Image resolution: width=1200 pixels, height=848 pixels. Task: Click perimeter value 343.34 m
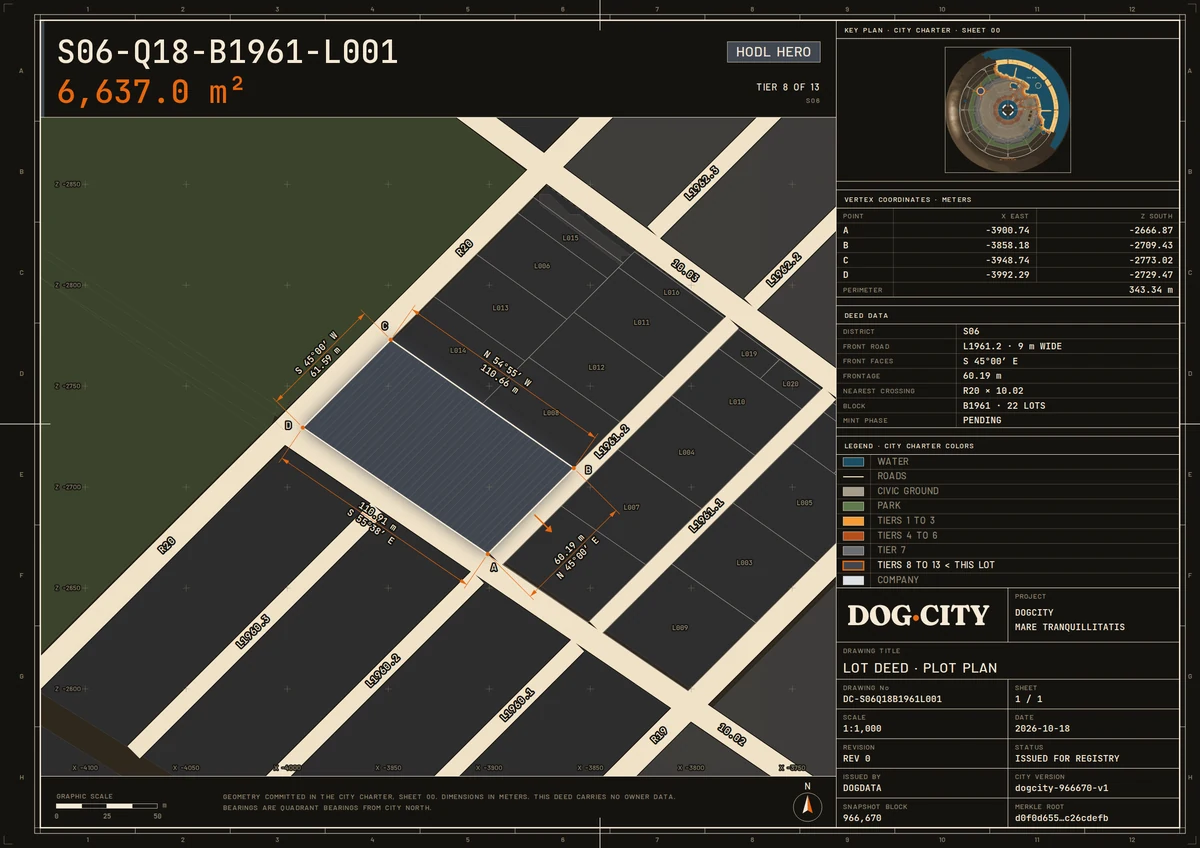coord(1149,290)
